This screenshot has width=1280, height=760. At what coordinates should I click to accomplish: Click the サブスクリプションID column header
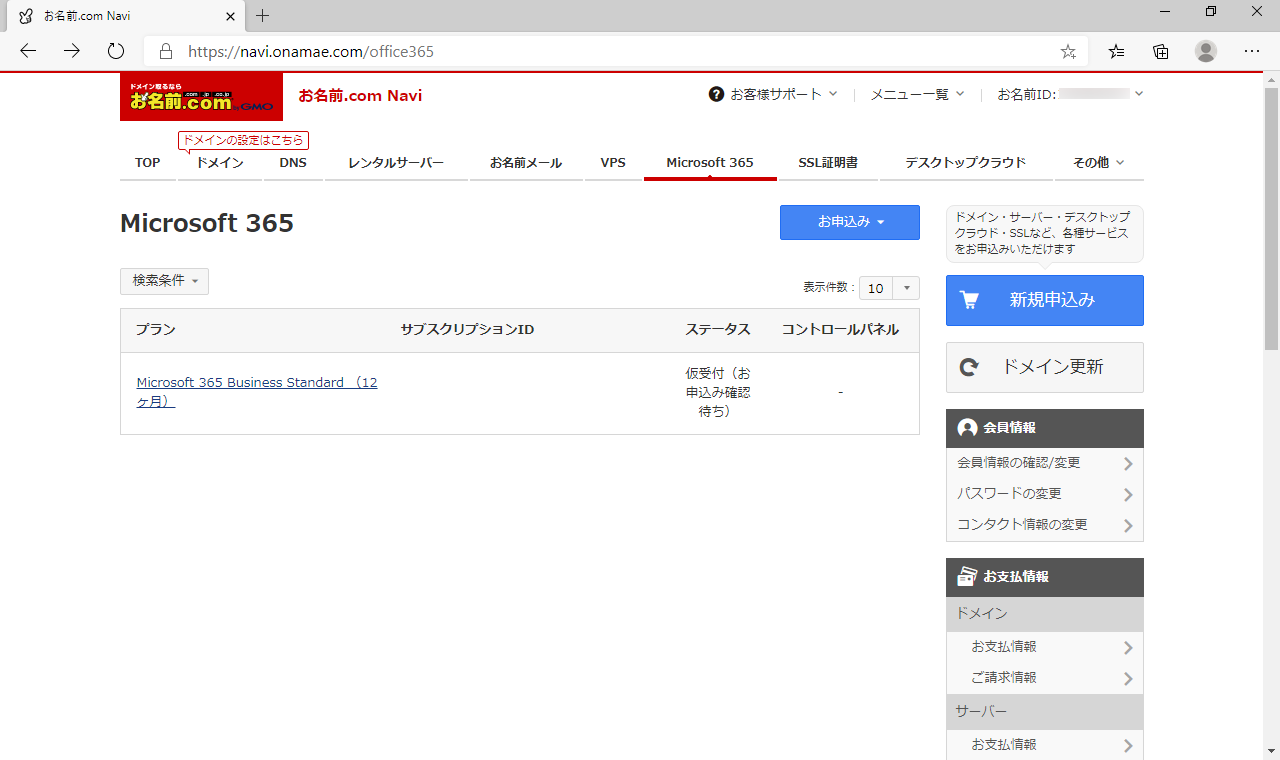(467, 330)
